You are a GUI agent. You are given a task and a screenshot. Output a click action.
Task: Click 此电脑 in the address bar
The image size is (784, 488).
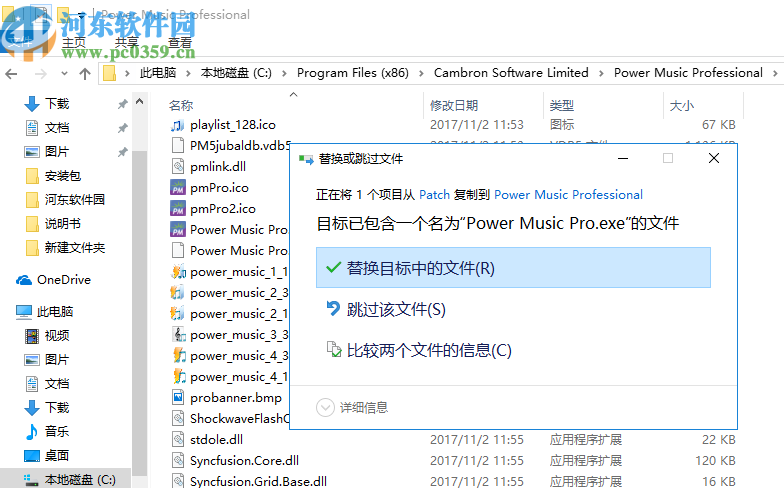(x=158, y=73)
